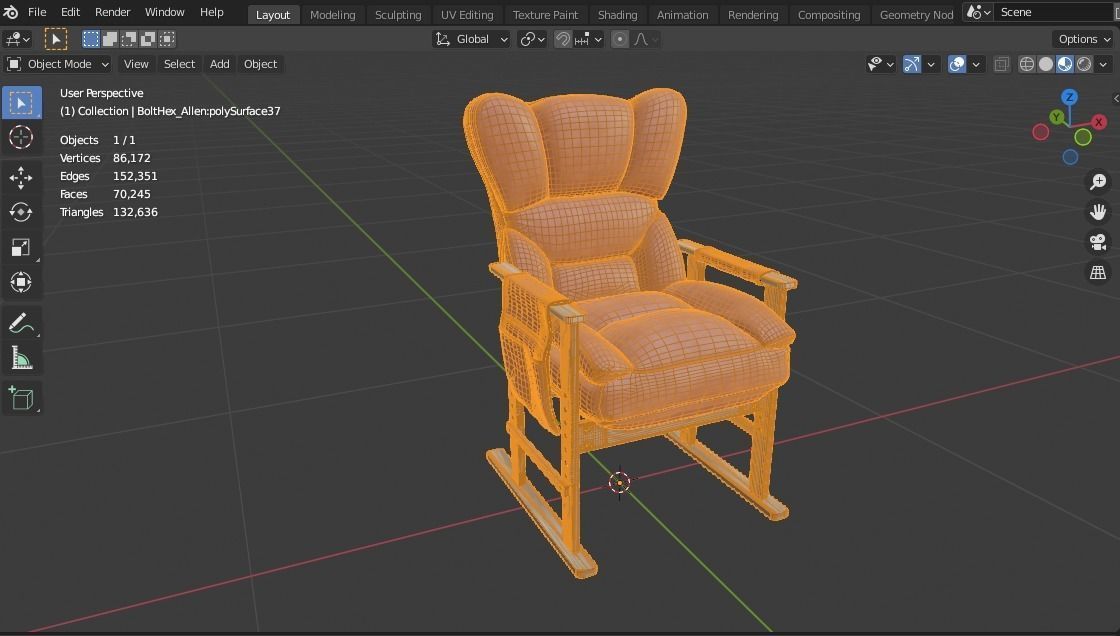The image size is (1120, 636).
Task: Set selection mode to new selection
Action: pyautogui.click(x=91, y=39)
